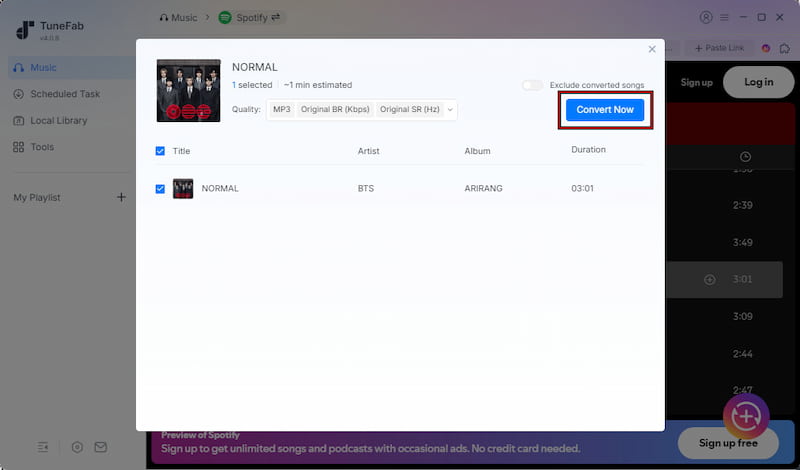Open the mail feedback icon

pyautogui.click(x=101, y=447)
